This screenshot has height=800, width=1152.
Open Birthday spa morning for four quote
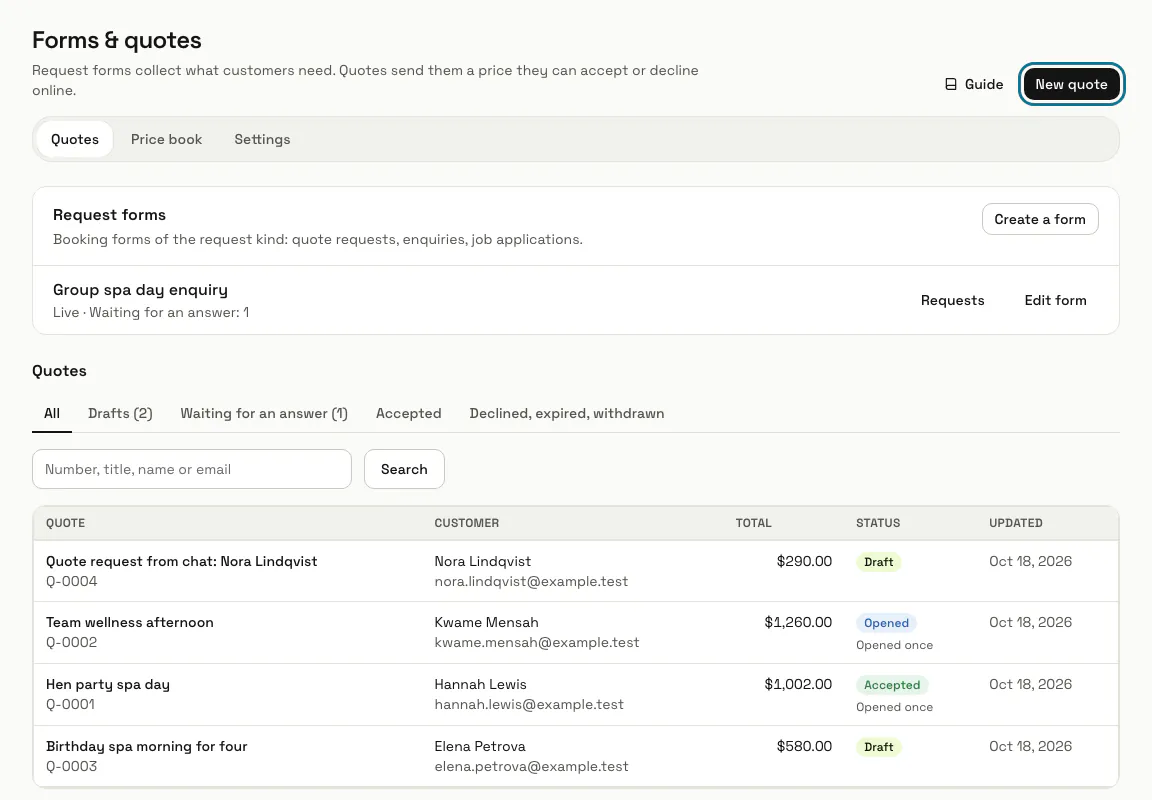coord(147,746)
